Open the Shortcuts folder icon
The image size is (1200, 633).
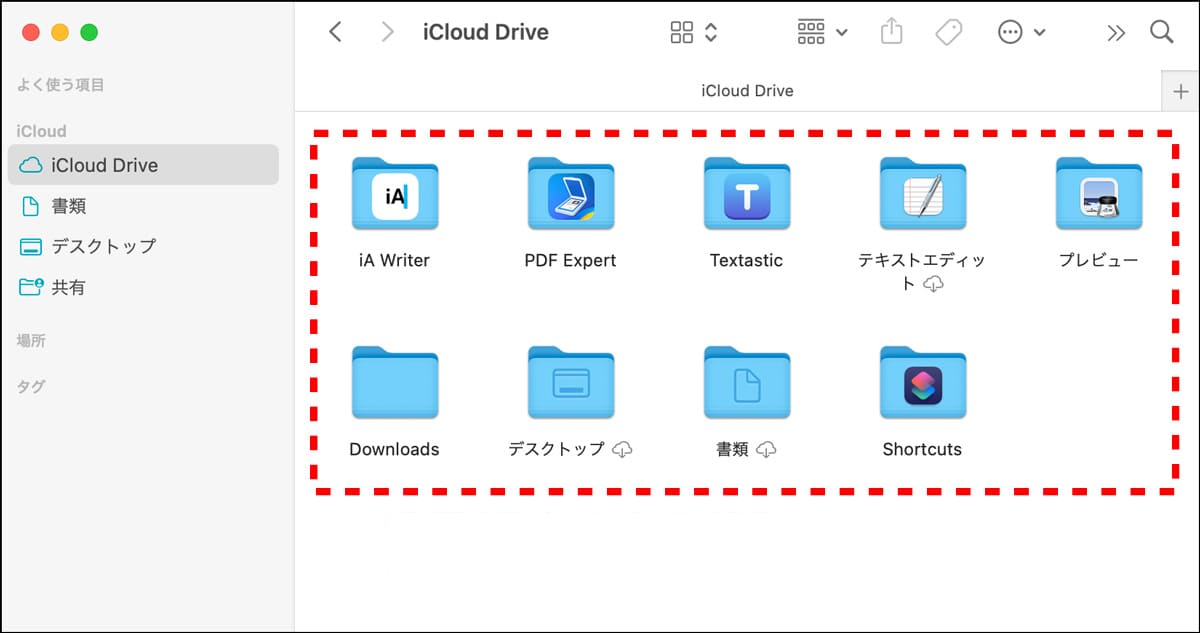pos(923,383)
